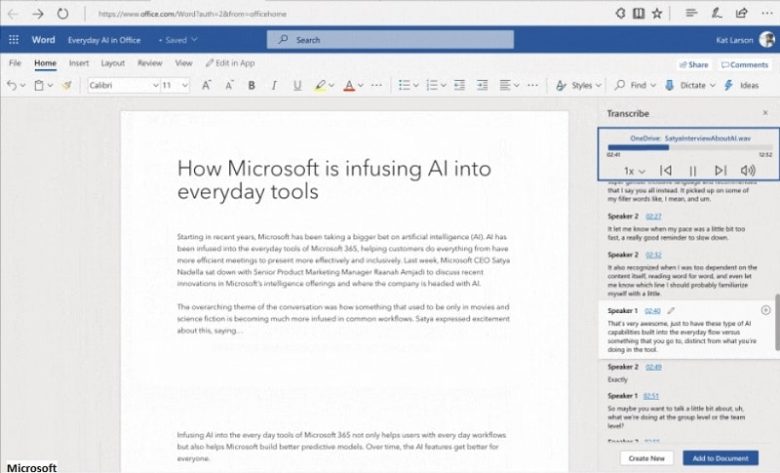
Task: Skip forward in the recording
Action: pos(720,171)
